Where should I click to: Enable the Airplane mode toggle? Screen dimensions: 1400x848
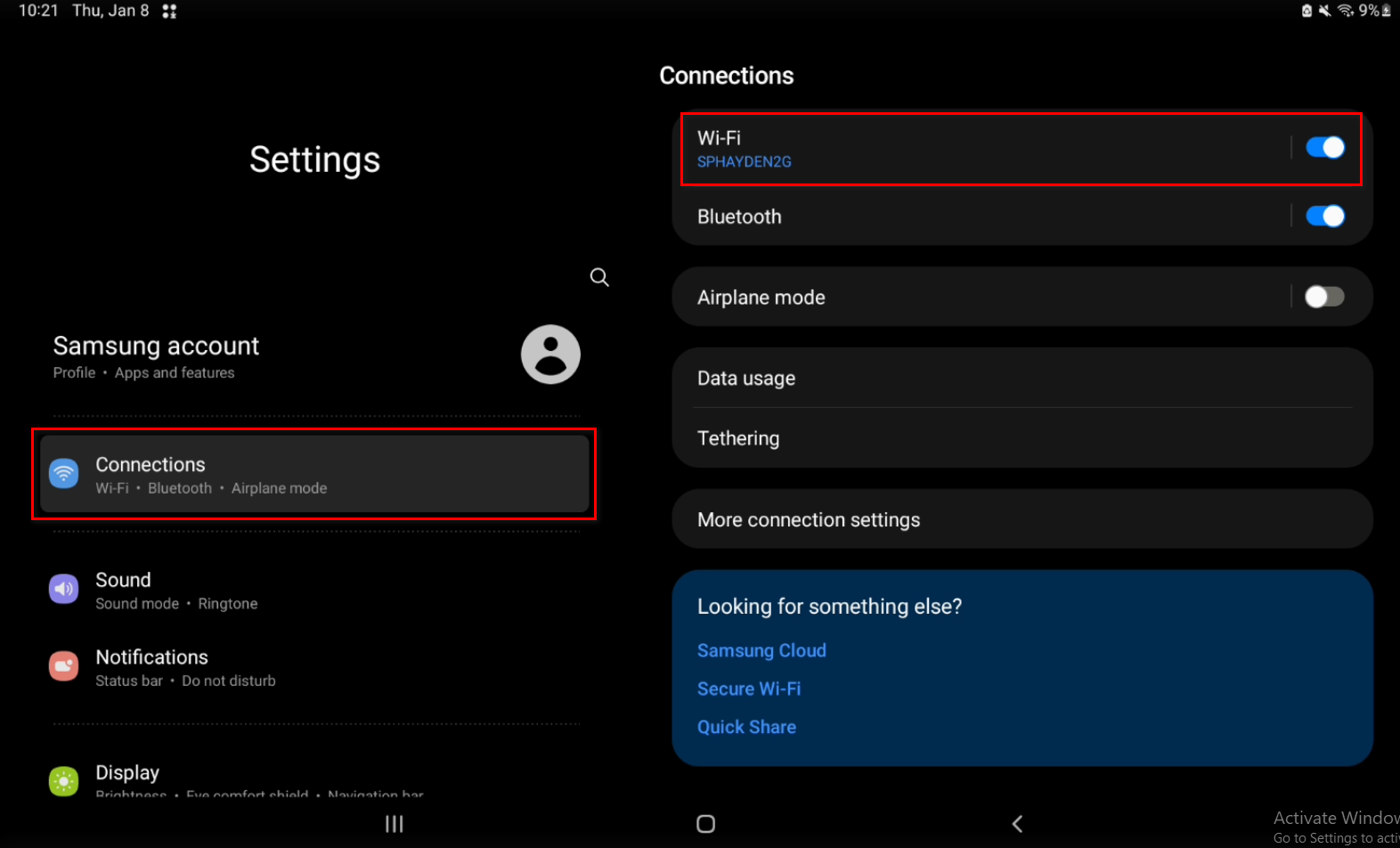1324,297
